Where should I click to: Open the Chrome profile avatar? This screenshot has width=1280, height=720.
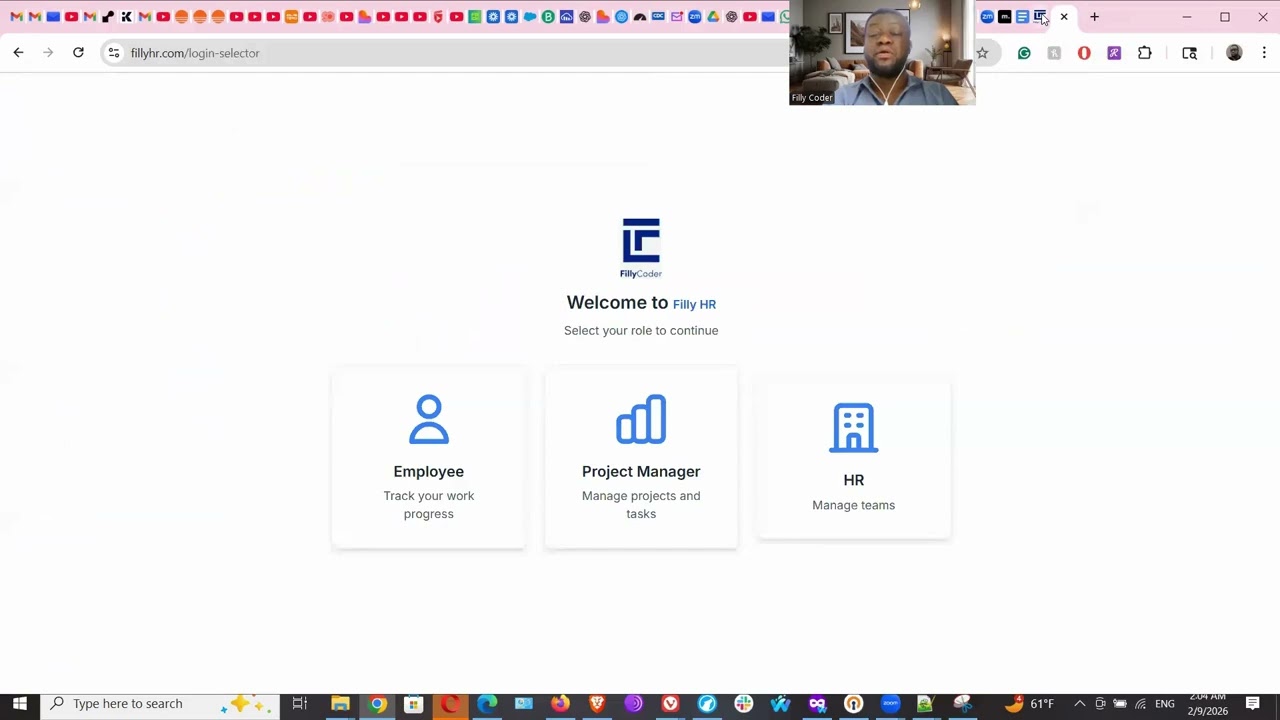click(x=1234, y=53)
